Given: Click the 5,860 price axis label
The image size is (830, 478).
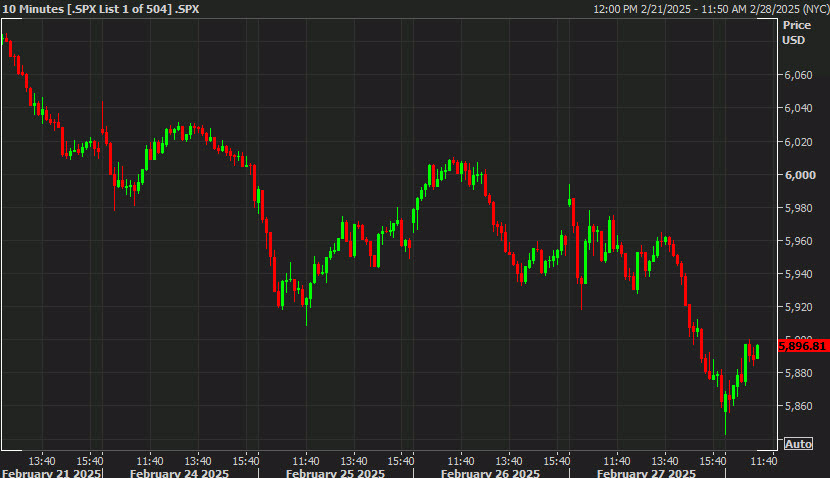Looking at the screenshot, I should [798, 406].
